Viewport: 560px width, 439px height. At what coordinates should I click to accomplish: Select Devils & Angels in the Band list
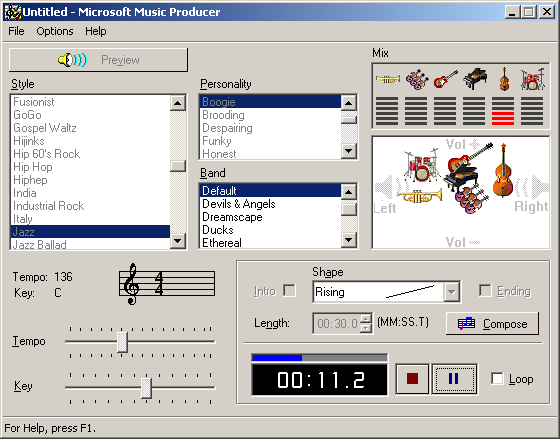(270, 204)
